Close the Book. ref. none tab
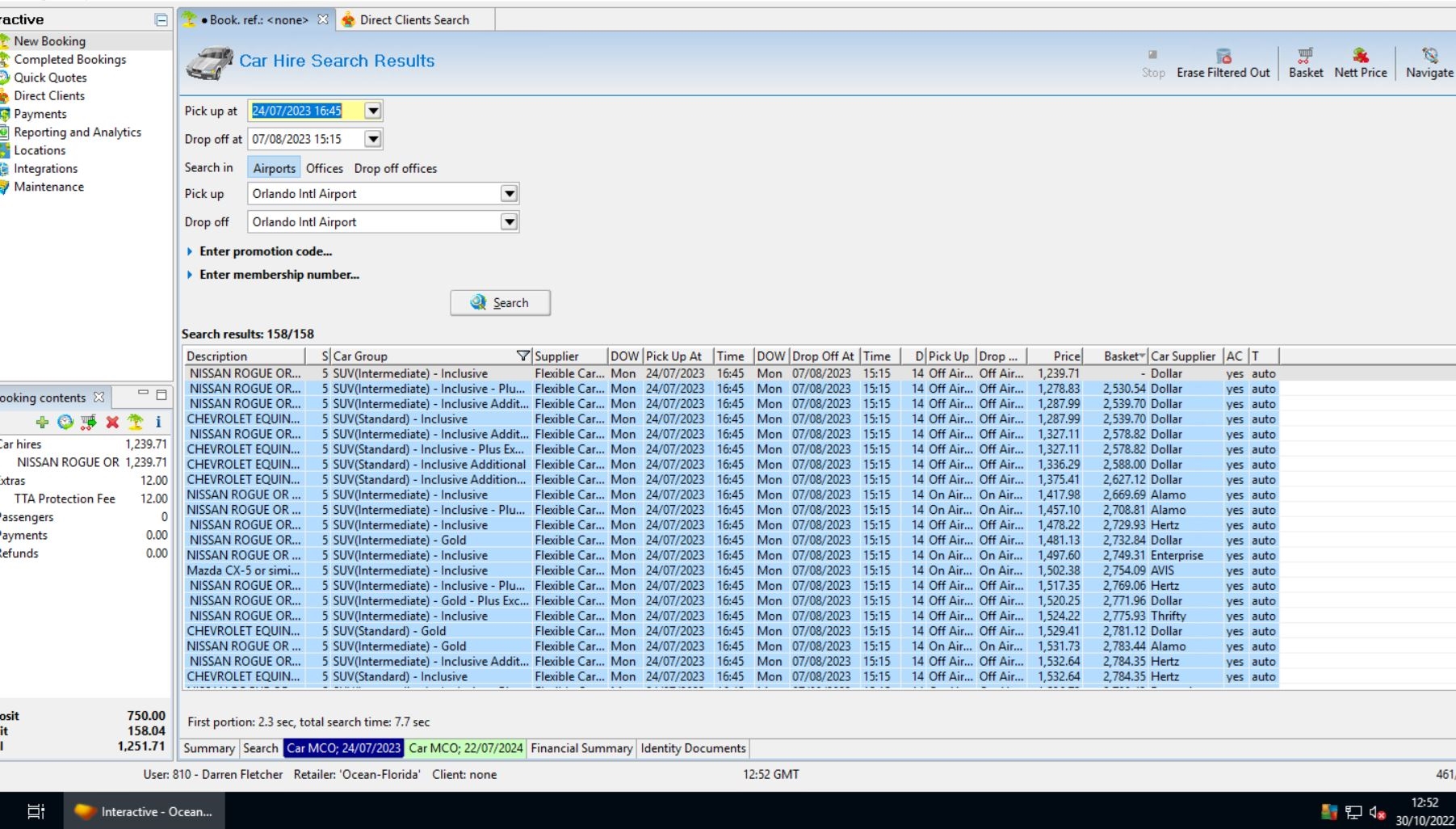Image resolution: width=1456 pixels, height=829 pixels. [x=323, y=19]
